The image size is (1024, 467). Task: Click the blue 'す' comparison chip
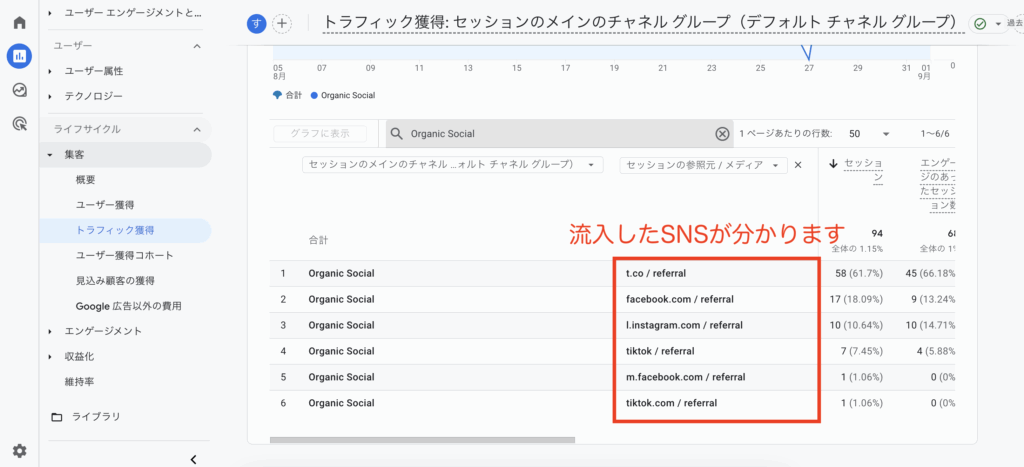click(257, 24)
